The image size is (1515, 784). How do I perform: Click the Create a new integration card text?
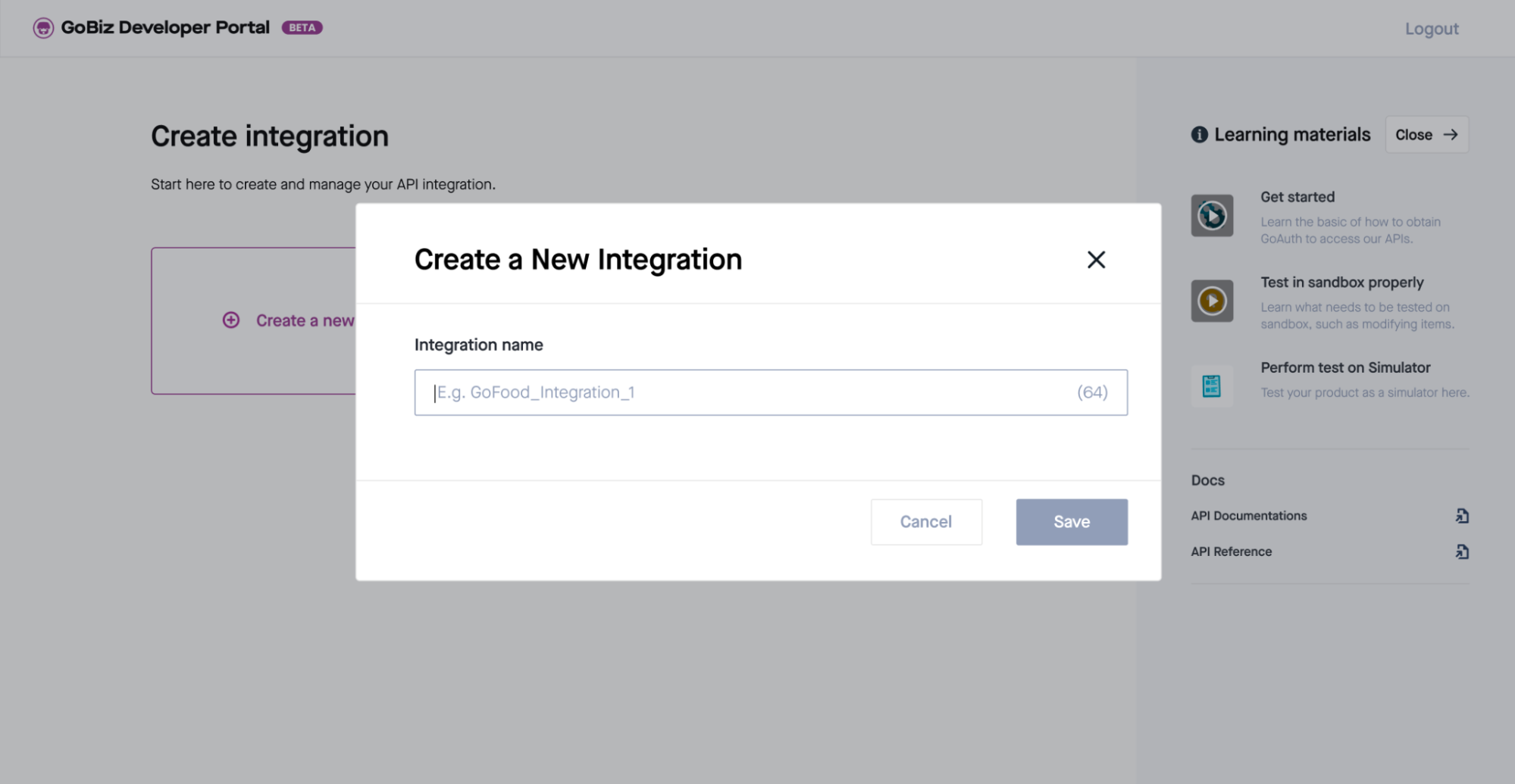[305, 320]
